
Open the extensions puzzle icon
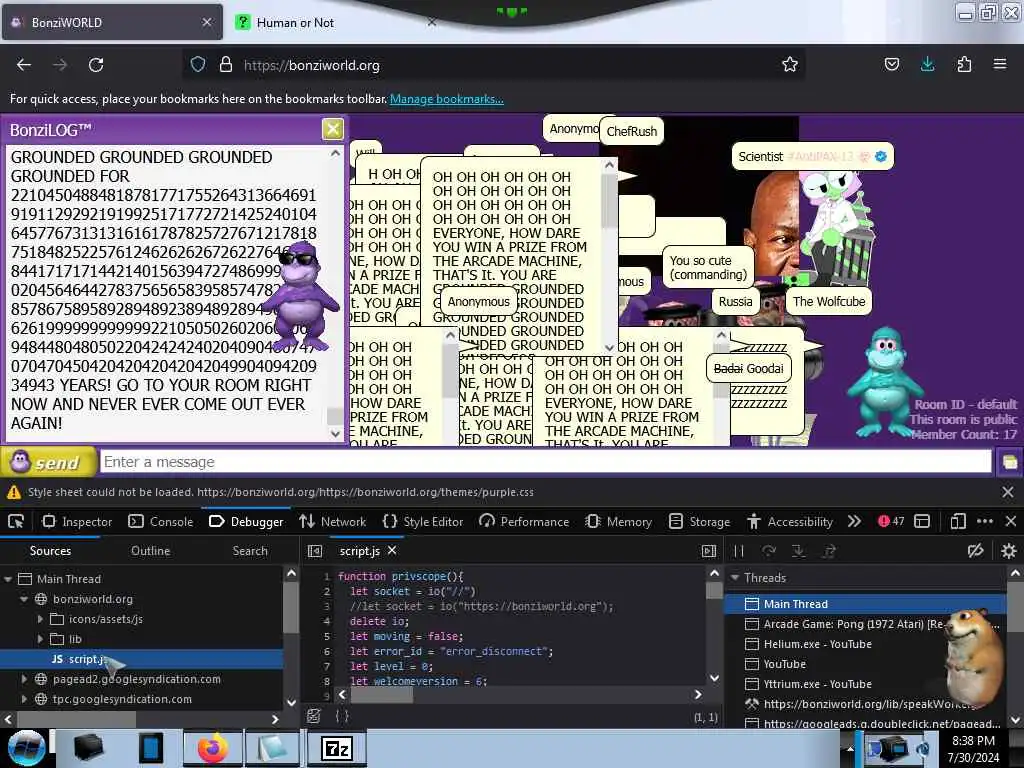964,64
